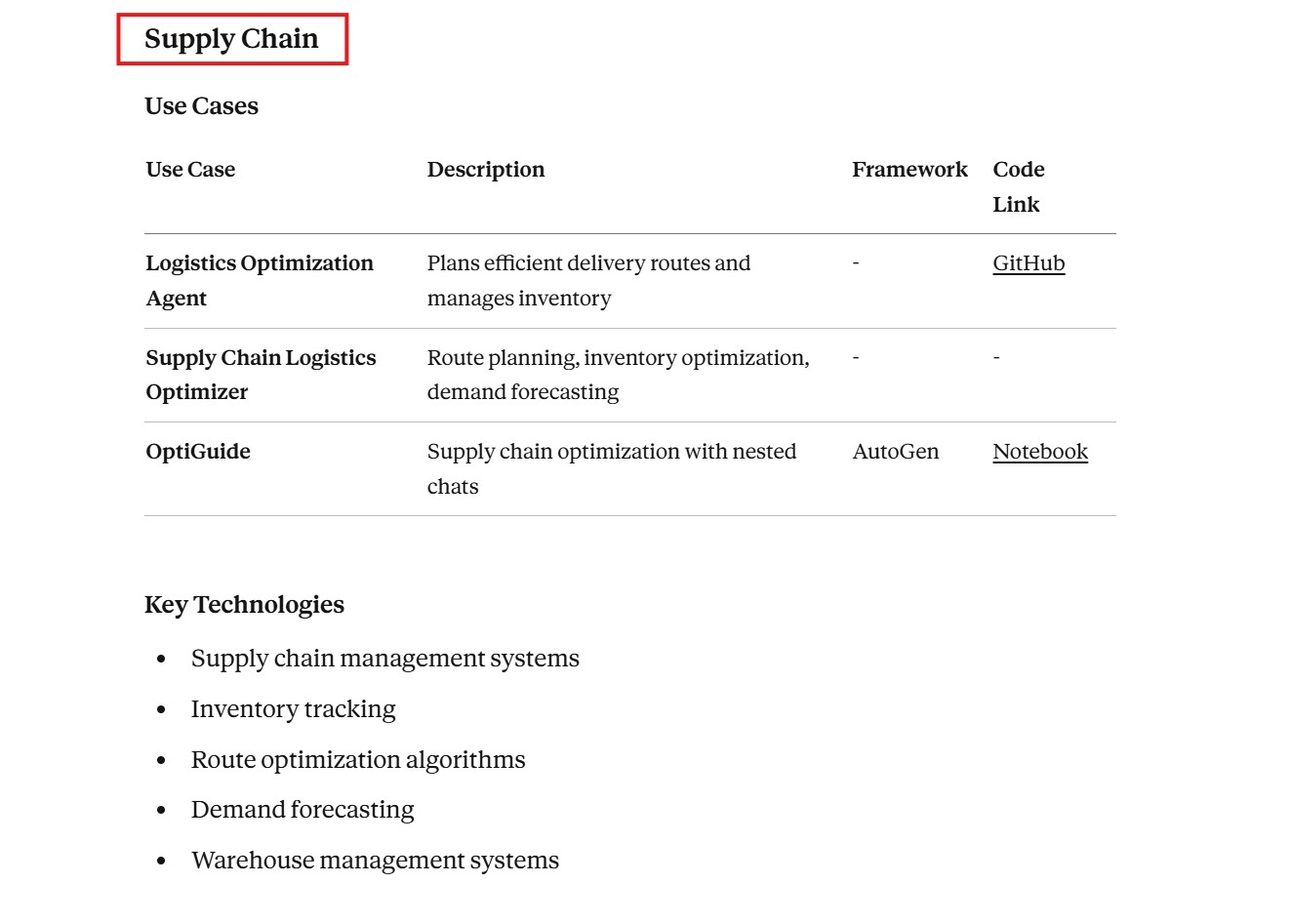Click Supply Chain Logistics Optimizer row title
The image size is (1292, 924).
click(x=261, y=375)
